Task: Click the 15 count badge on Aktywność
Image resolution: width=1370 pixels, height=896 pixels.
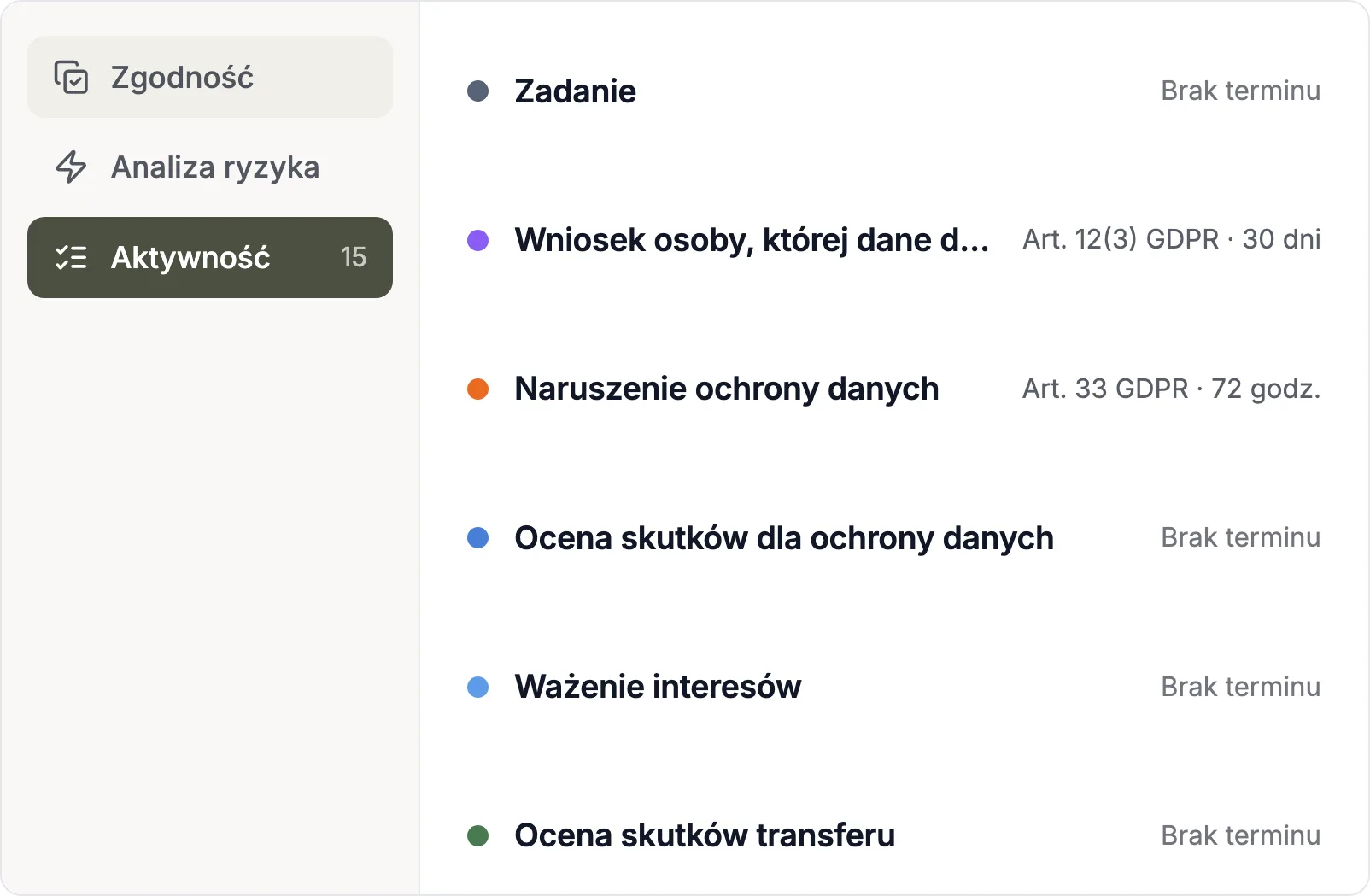Action: (353, 257)
